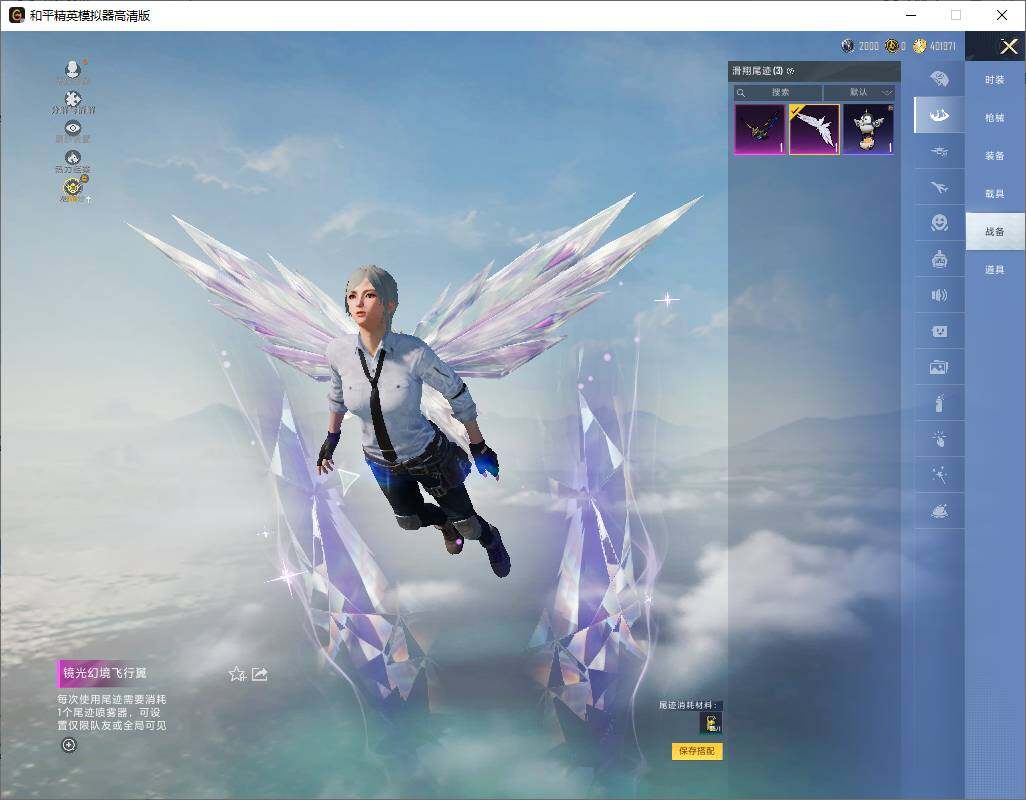This screenshot has width=1026, height=800.
Task: Select the dark mechanical wings trail thumbnail
Action: (760, 129)
